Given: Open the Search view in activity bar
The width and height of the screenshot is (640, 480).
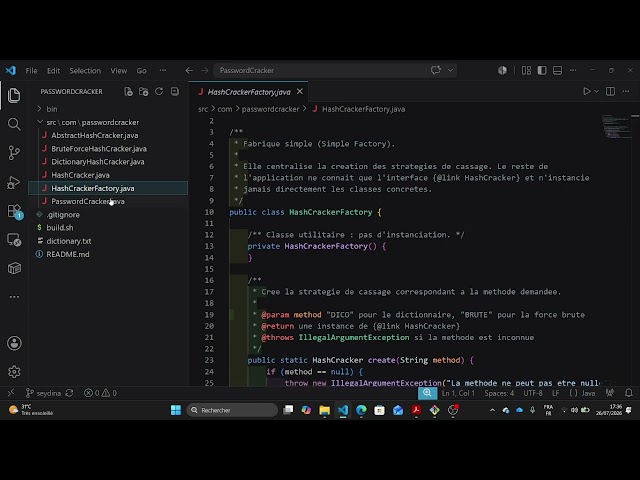Looking at the screenshot, I should pyautogui.click(x=14, y=124).
